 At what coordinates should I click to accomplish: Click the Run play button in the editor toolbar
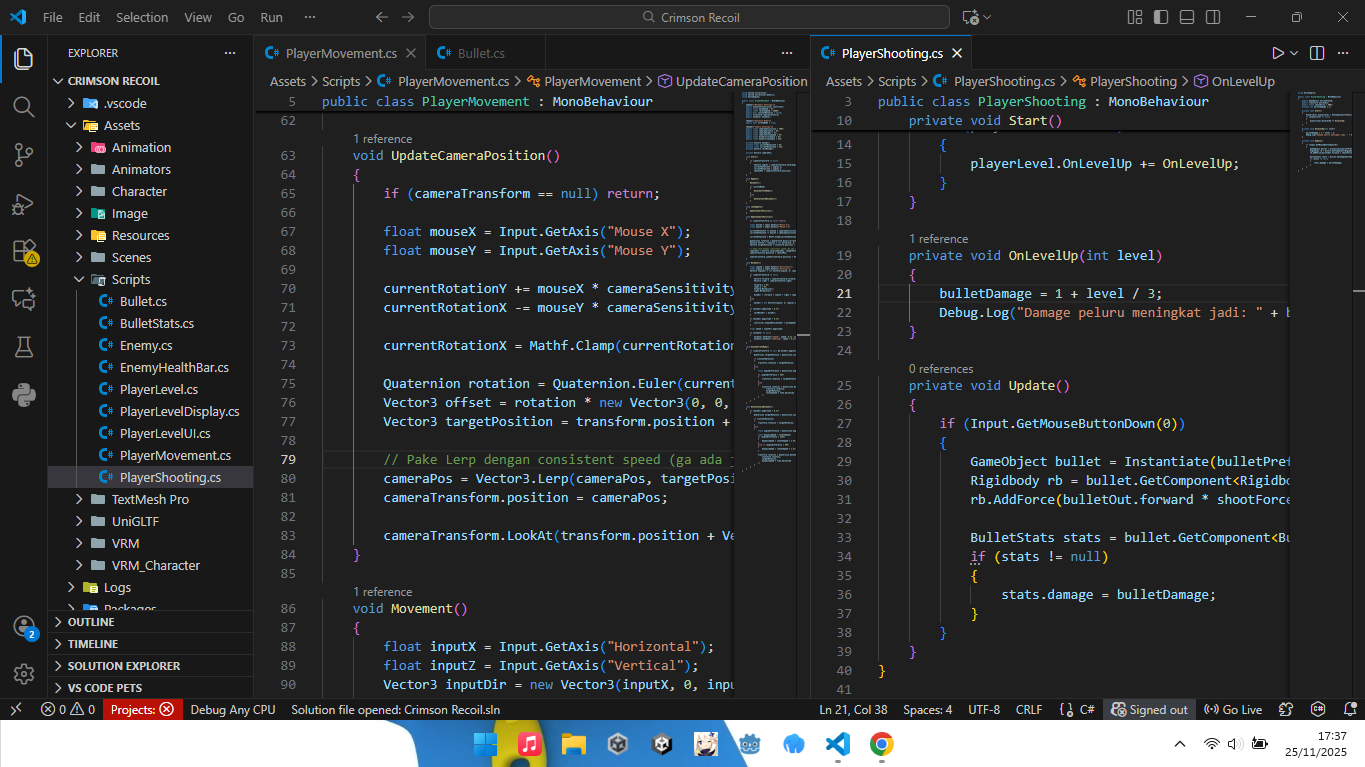(1277, 53)
